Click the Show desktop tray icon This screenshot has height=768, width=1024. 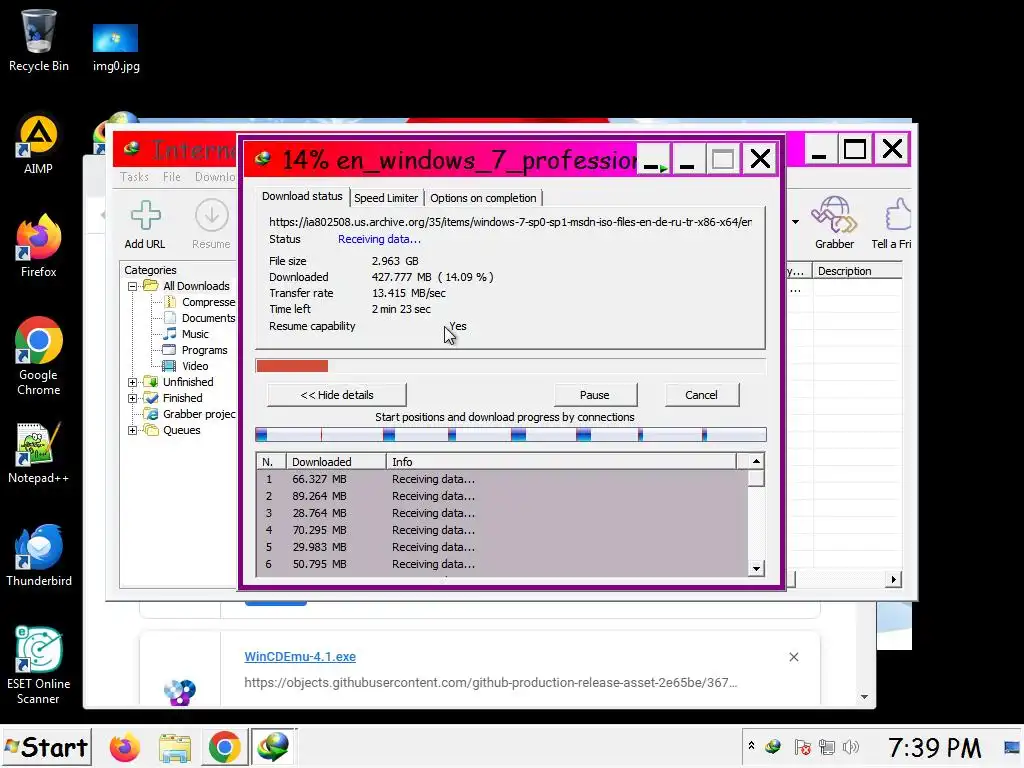pos(1012,747)
